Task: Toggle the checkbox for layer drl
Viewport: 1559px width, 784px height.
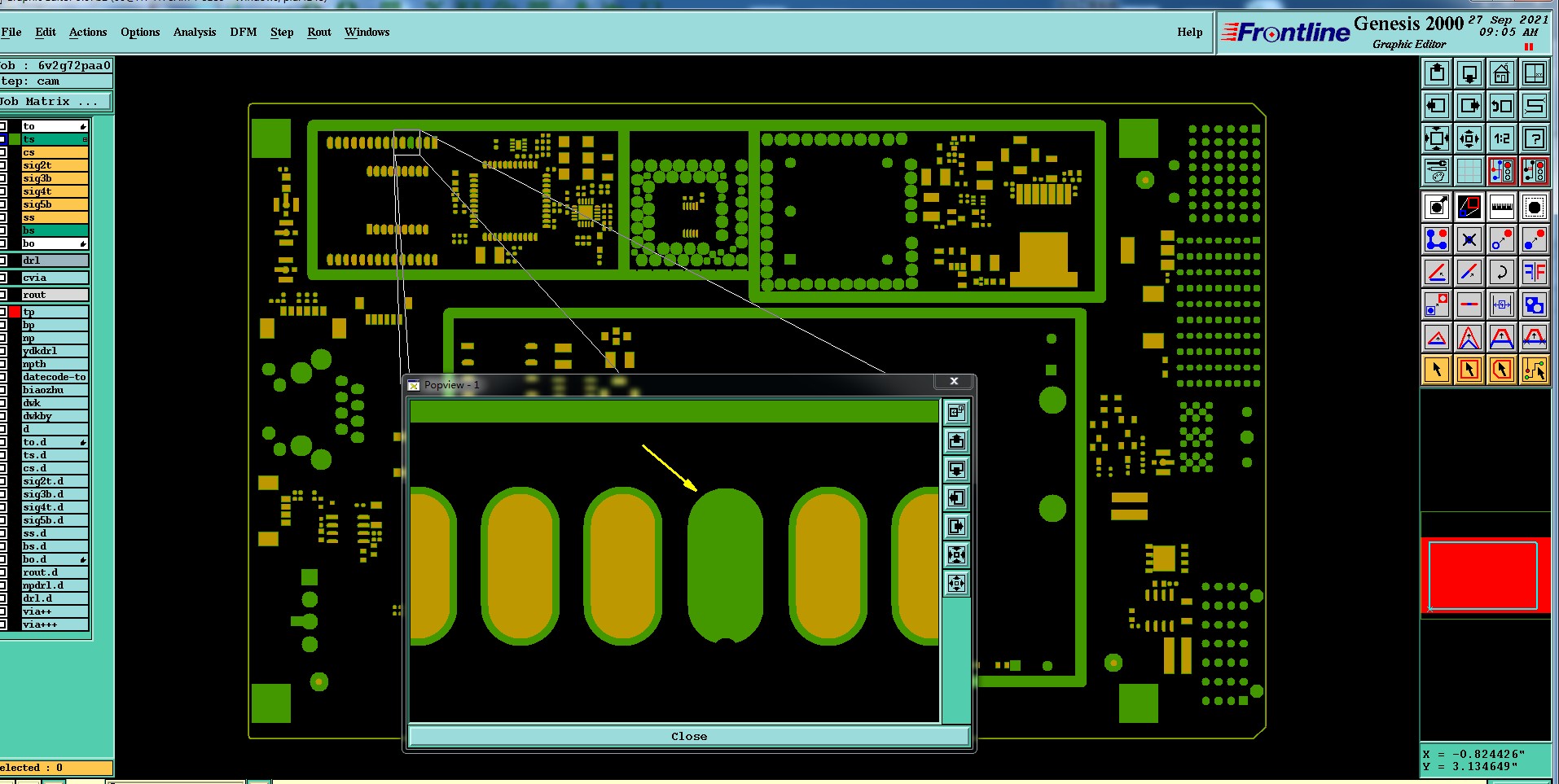Action: coord(3,261)
